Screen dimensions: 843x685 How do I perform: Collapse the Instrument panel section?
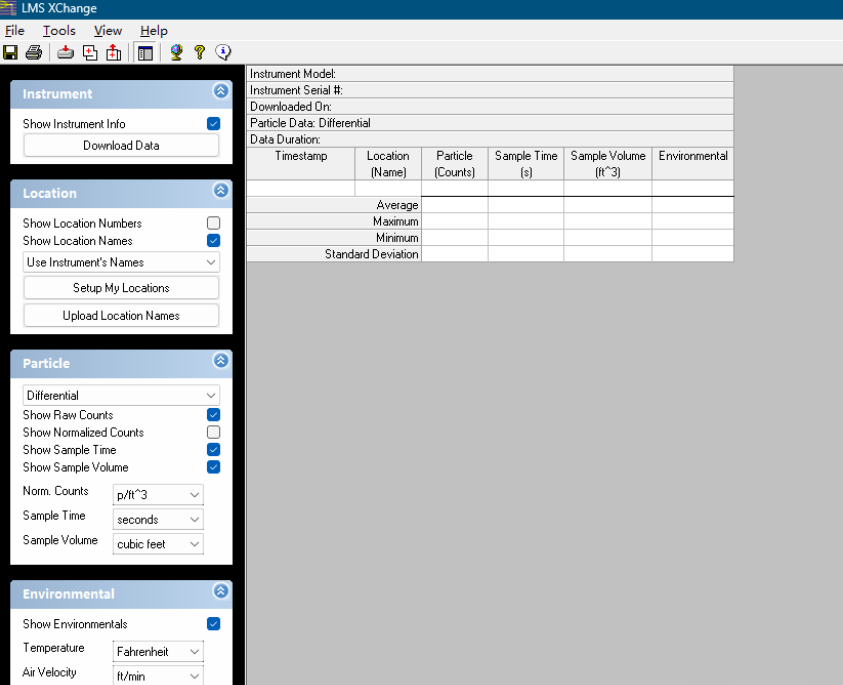[220, 92]
